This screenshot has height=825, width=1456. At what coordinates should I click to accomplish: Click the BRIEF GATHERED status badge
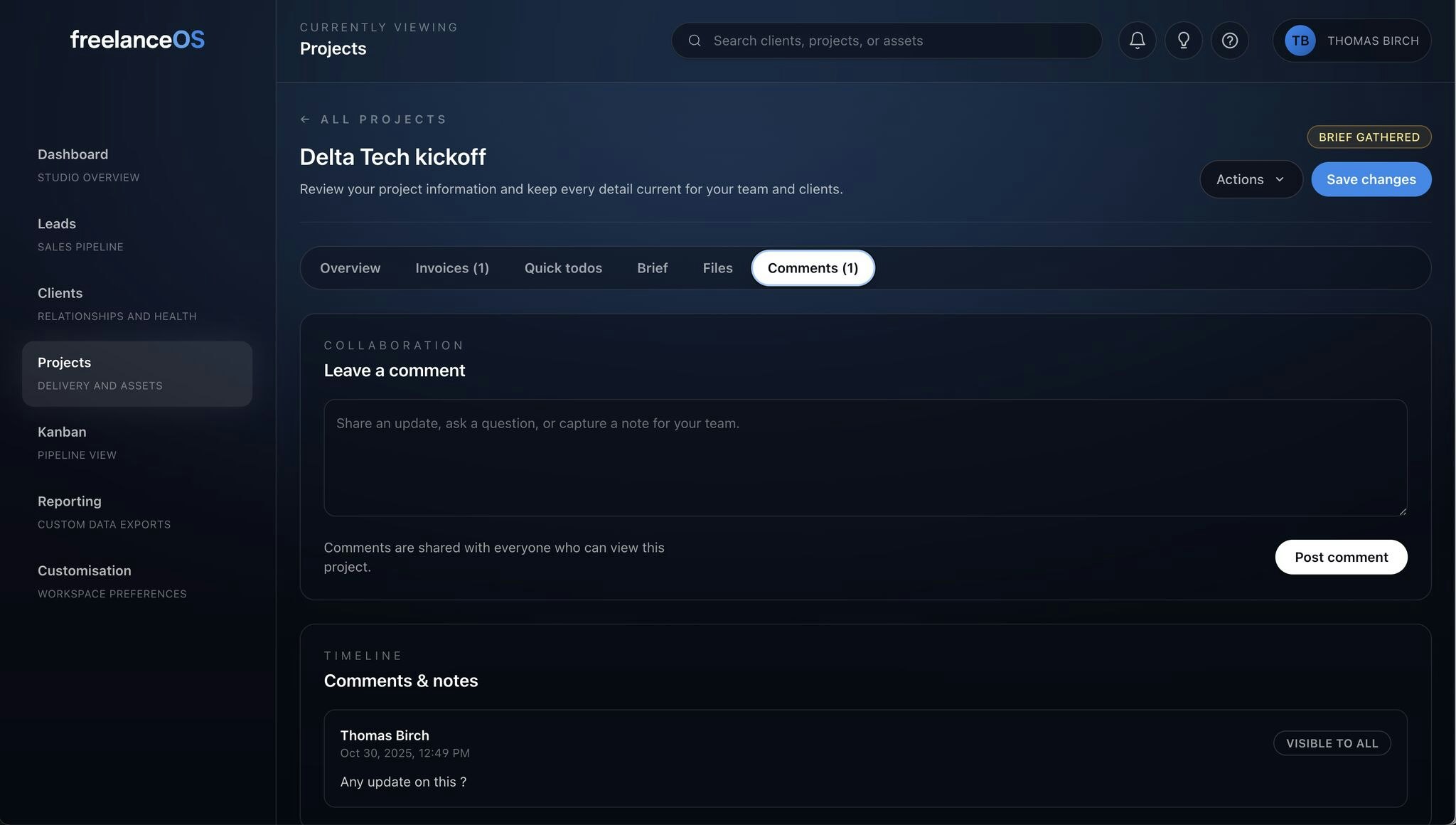[1369, 137]
